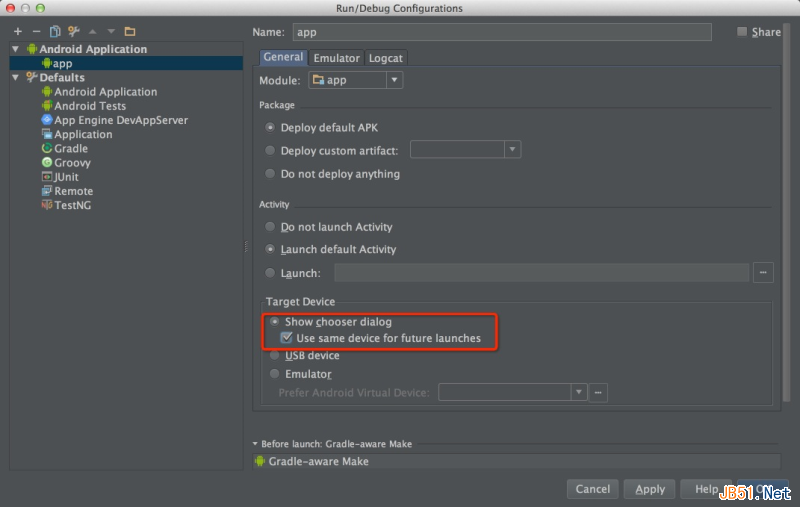This screenshot has width=800, height=507.
Task: Toggle Use same device for future launches
Action: (287, 338)
